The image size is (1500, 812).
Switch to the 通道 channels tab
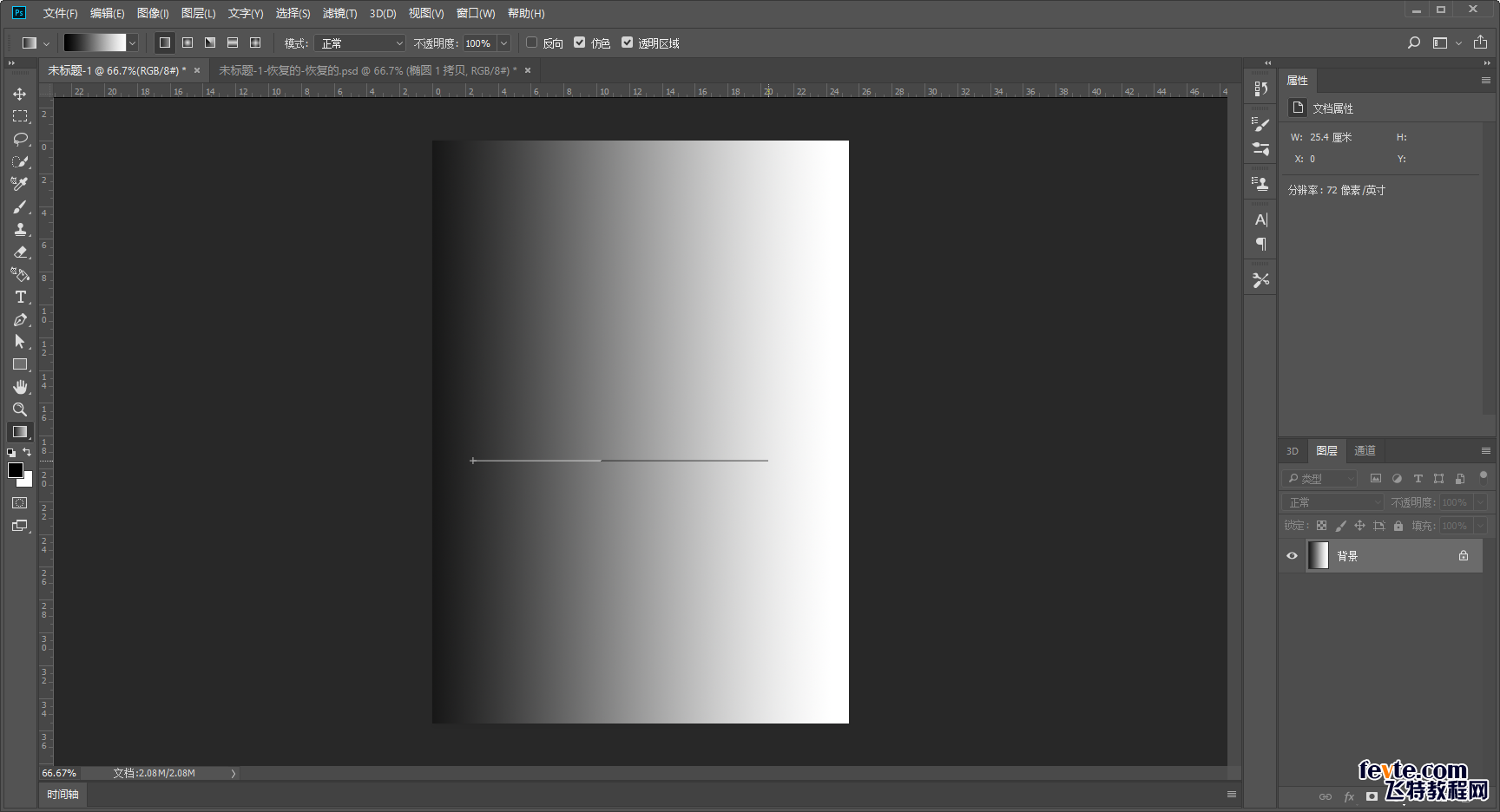click(1365, 450)
